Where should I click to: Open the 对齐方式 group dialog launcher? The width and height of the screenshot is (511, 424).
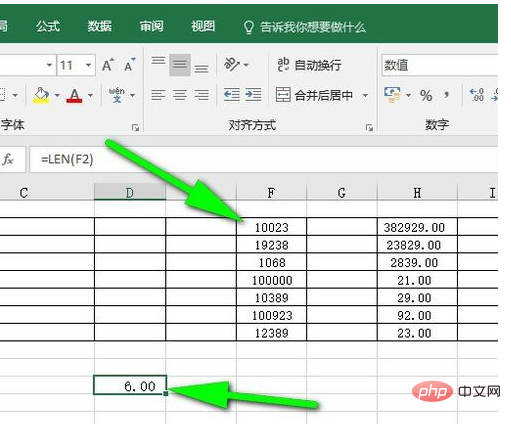(x=369, y=127)
